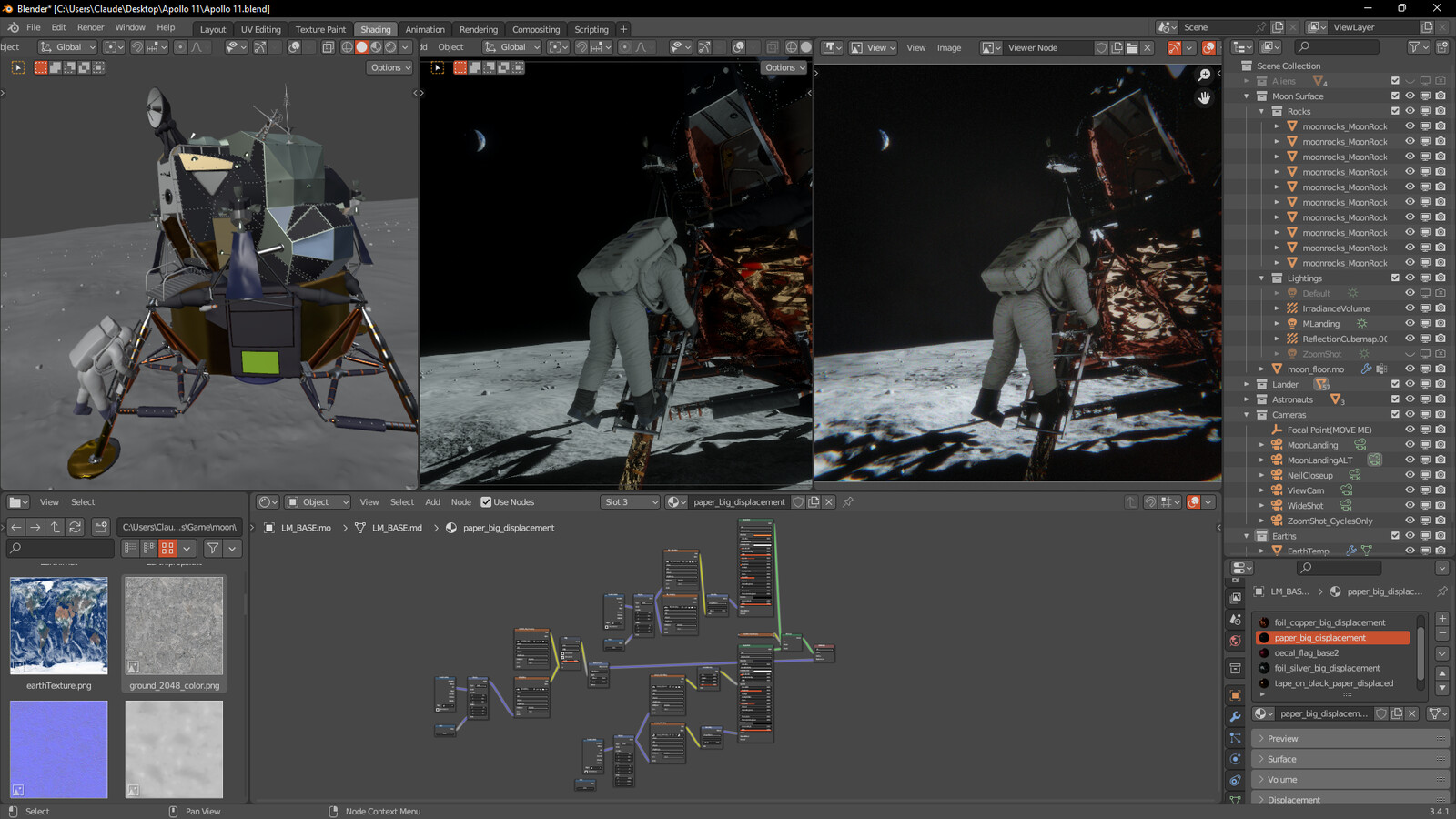Select Wireframe shading in left viewport

[x=347, y=47]
